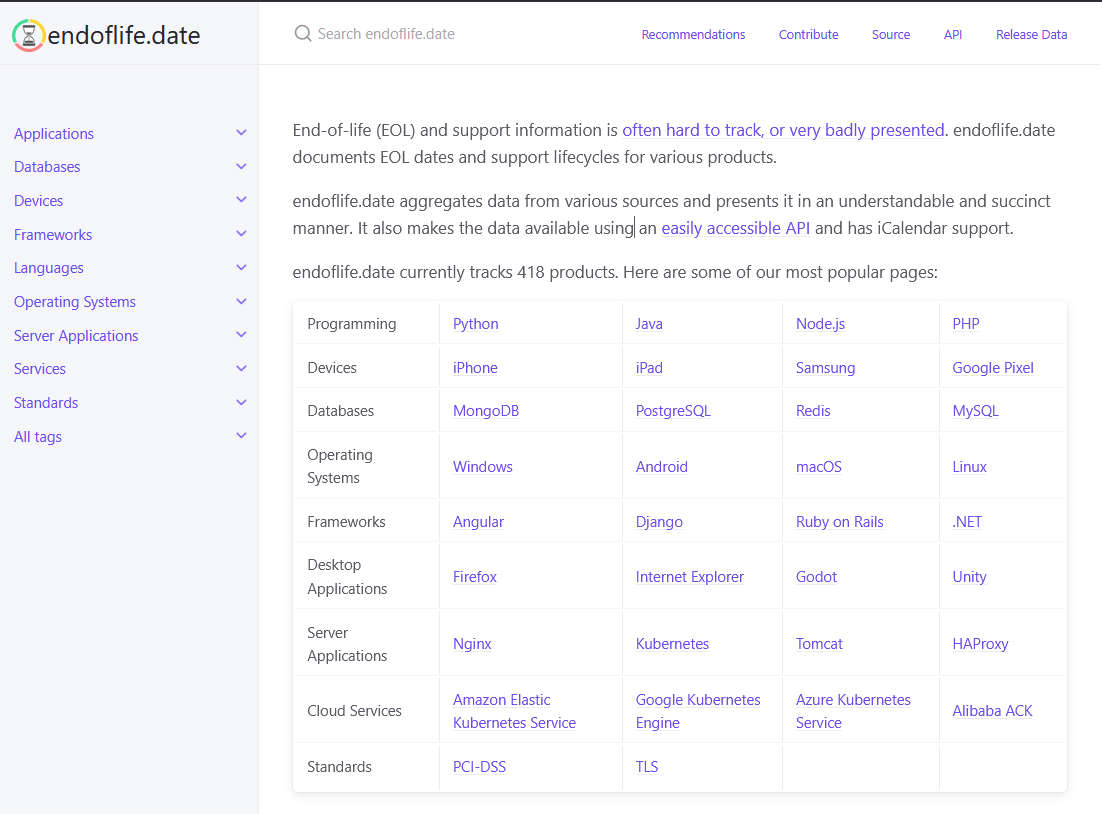Open the MongoDB product page

pos(486,411)
